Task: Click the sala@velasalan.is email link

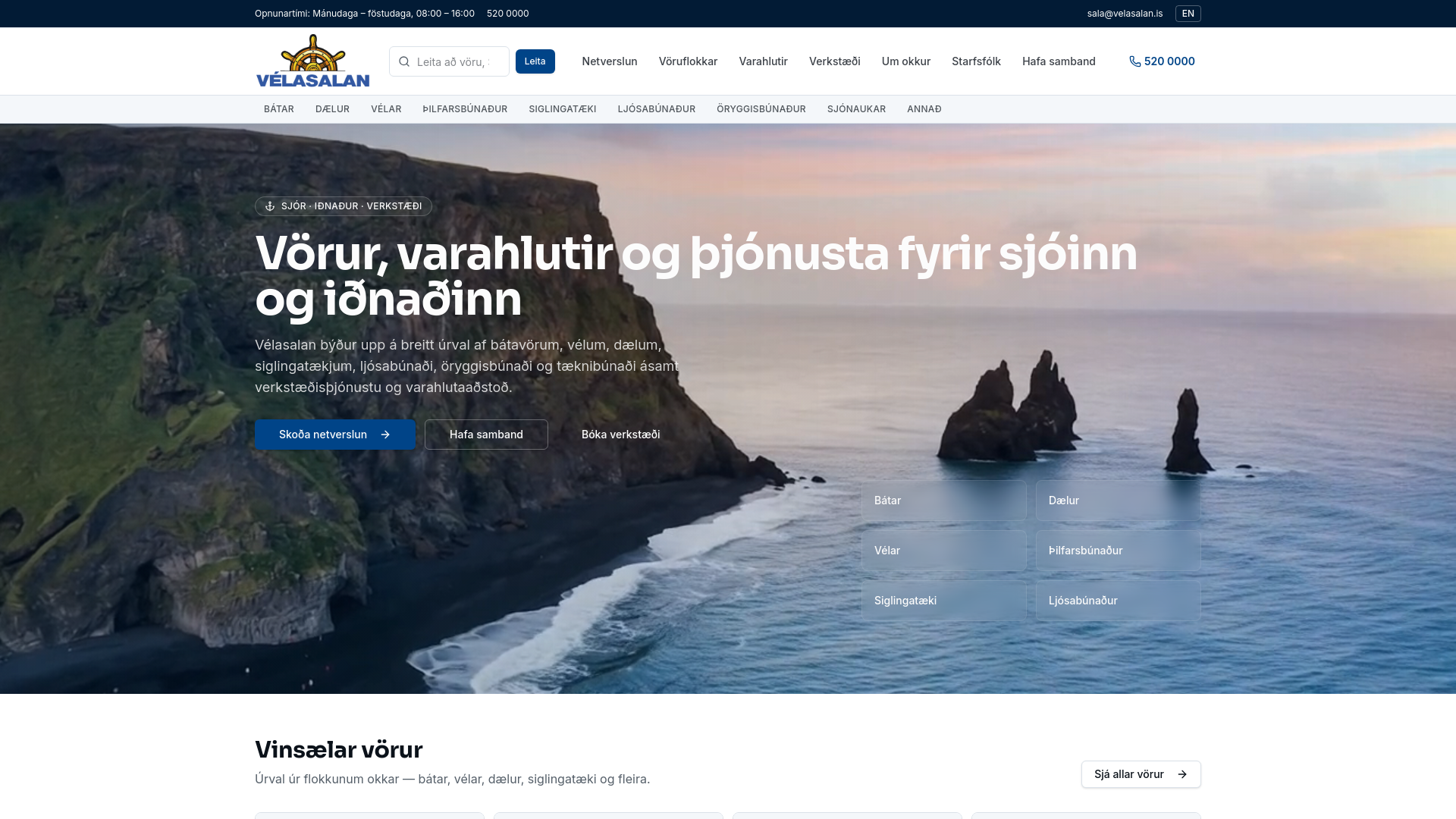Action: (1125, 14)
